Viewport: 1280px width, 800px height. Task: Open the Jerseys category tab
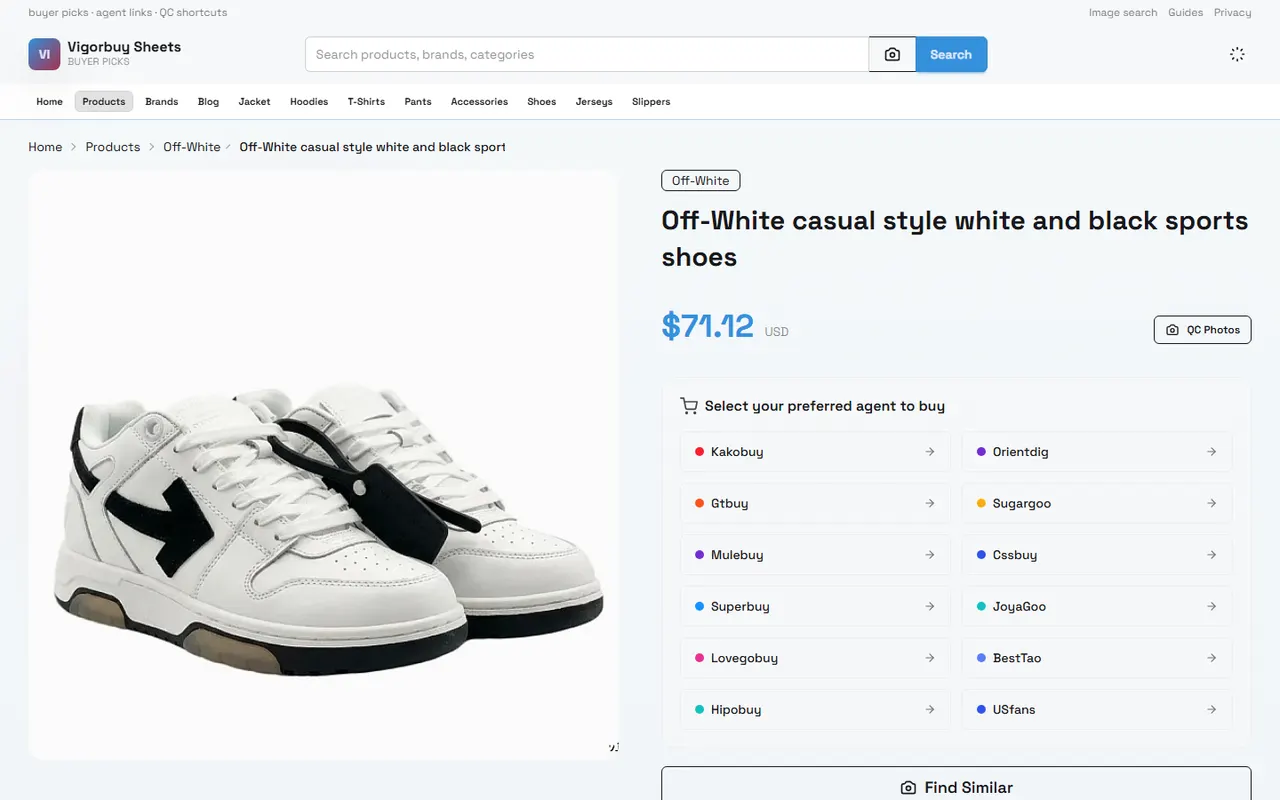pyautogui.click(x=594, y=101)
